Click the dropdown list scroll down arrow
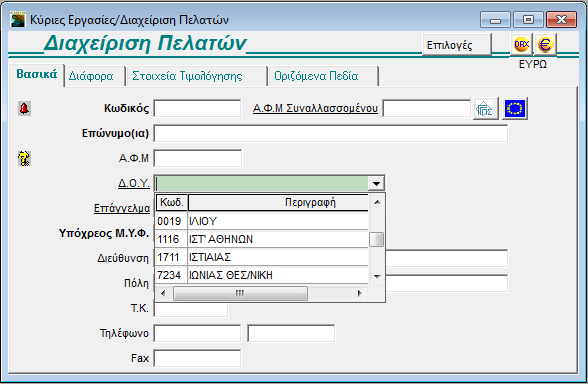Viewport: 588px width, 384px height. pos(377,276)
